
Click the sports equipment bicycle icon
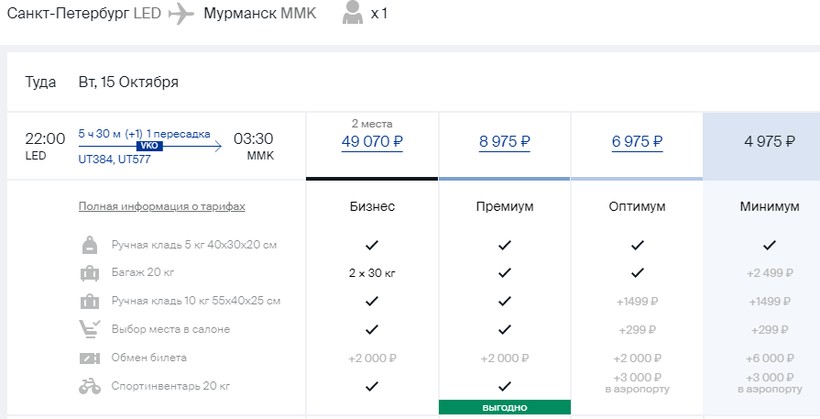click(x=90, y=385)
